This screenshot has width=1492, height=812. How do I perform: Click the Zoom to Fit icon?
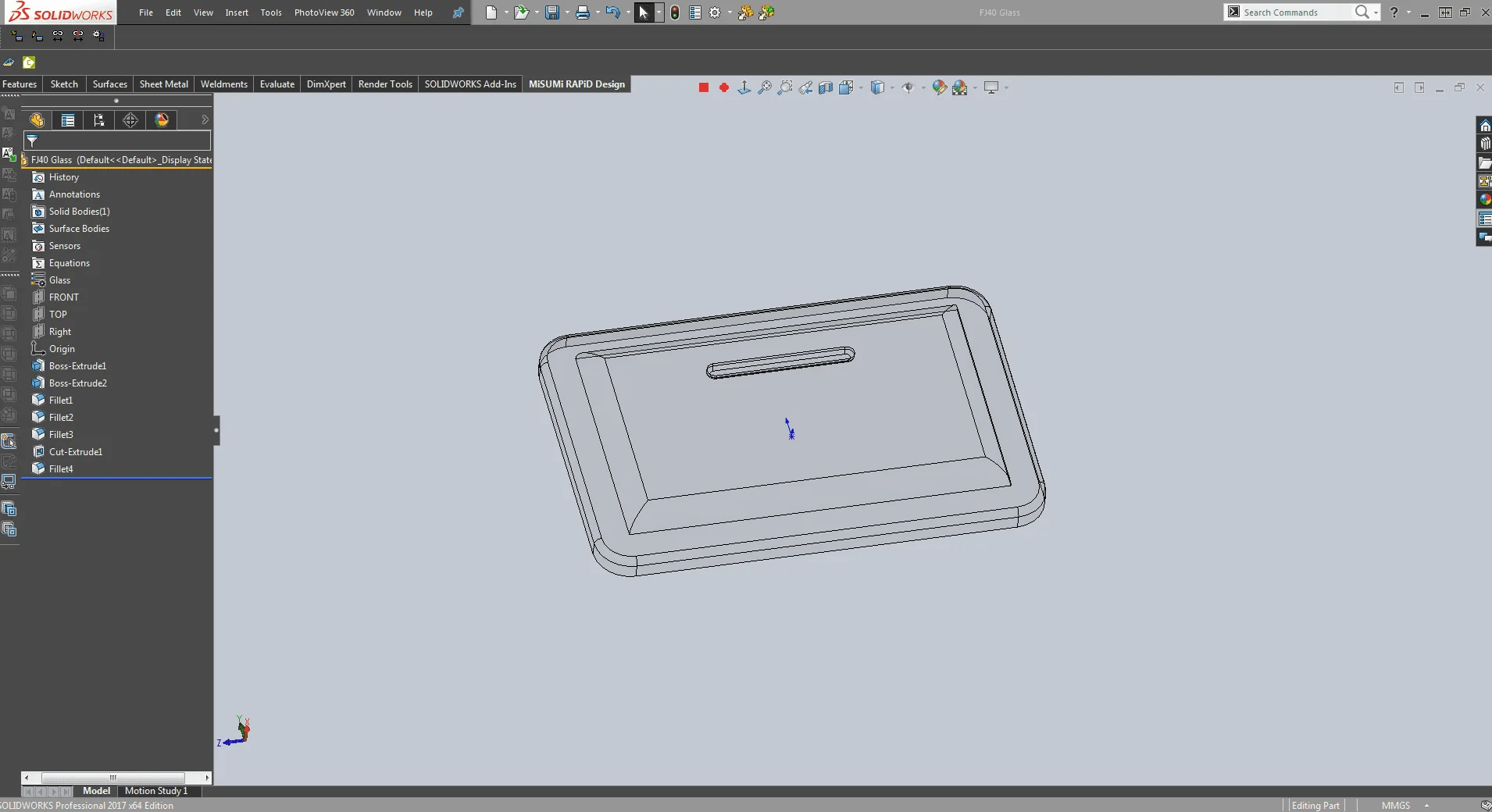[x=765, y=87]
